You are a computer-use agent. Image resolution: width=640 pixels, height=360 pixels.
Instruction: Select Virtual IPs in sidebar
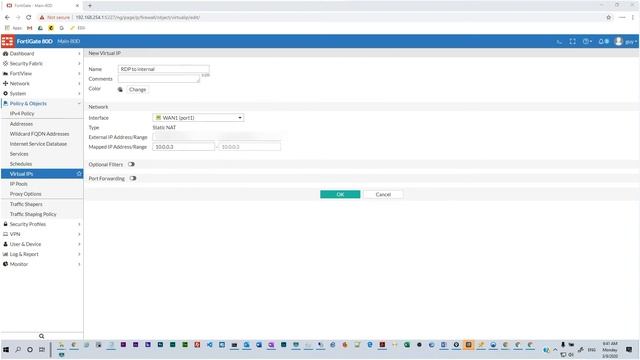42,174
